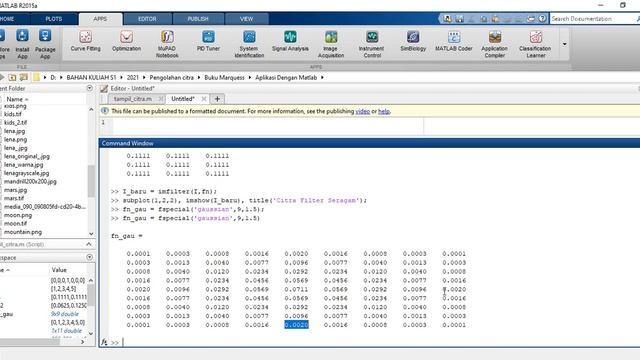
Task: Switch to the PUBLISH ribbon tab
Action: pos(198,19)
